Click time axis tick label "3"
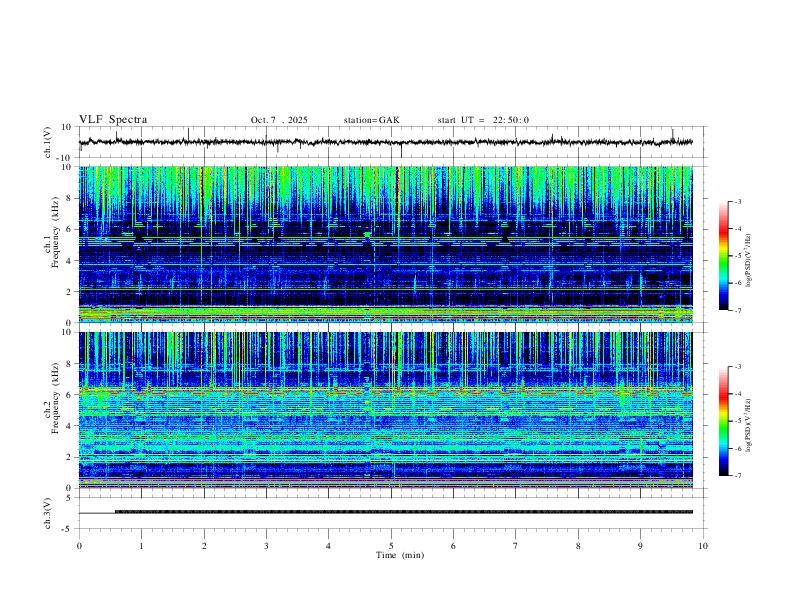Viewport: 792px width, 612px height. pos(266,546)
